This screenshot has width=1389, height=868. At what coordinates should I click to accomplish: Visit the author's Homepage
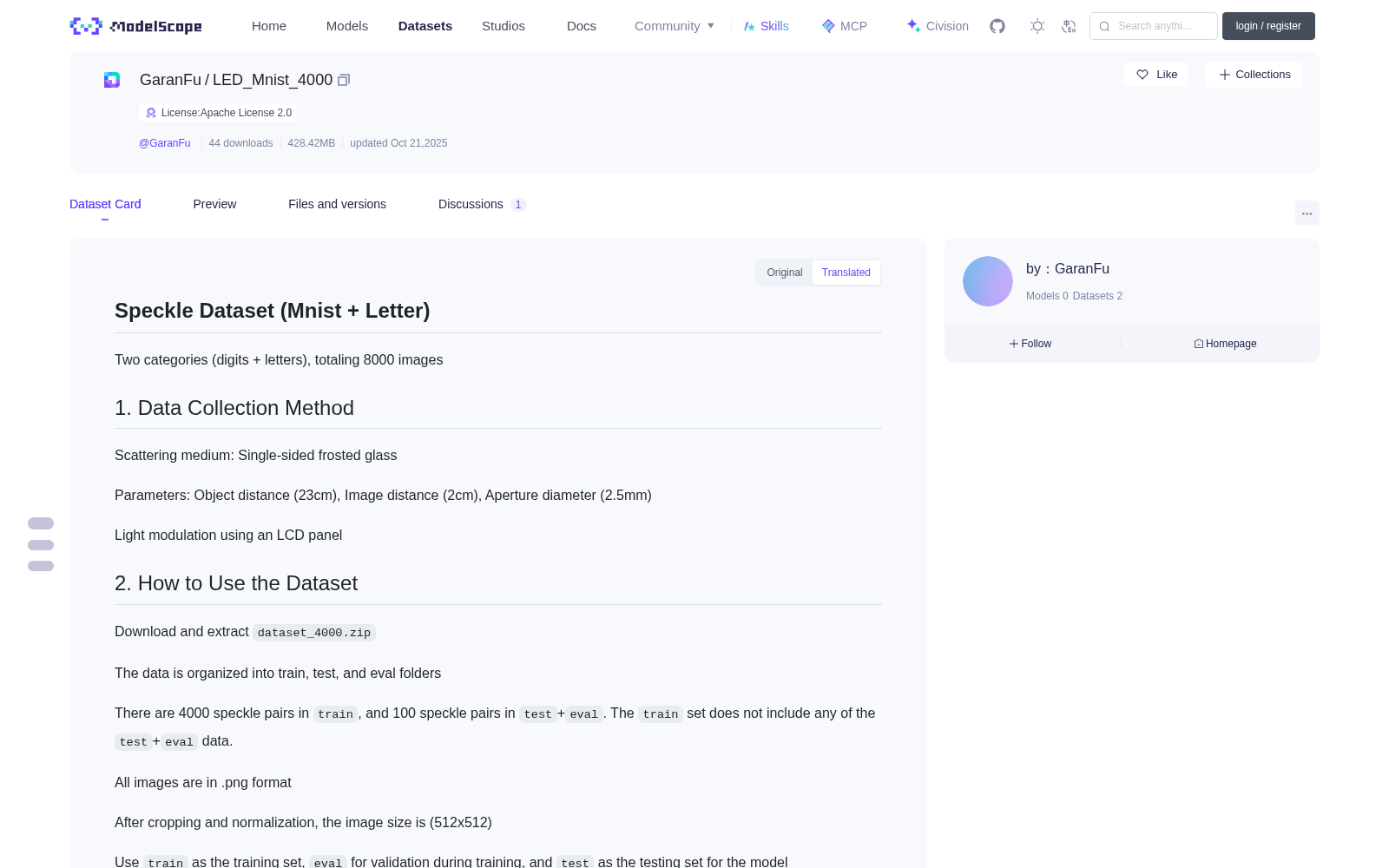[x=1225, y=344]
